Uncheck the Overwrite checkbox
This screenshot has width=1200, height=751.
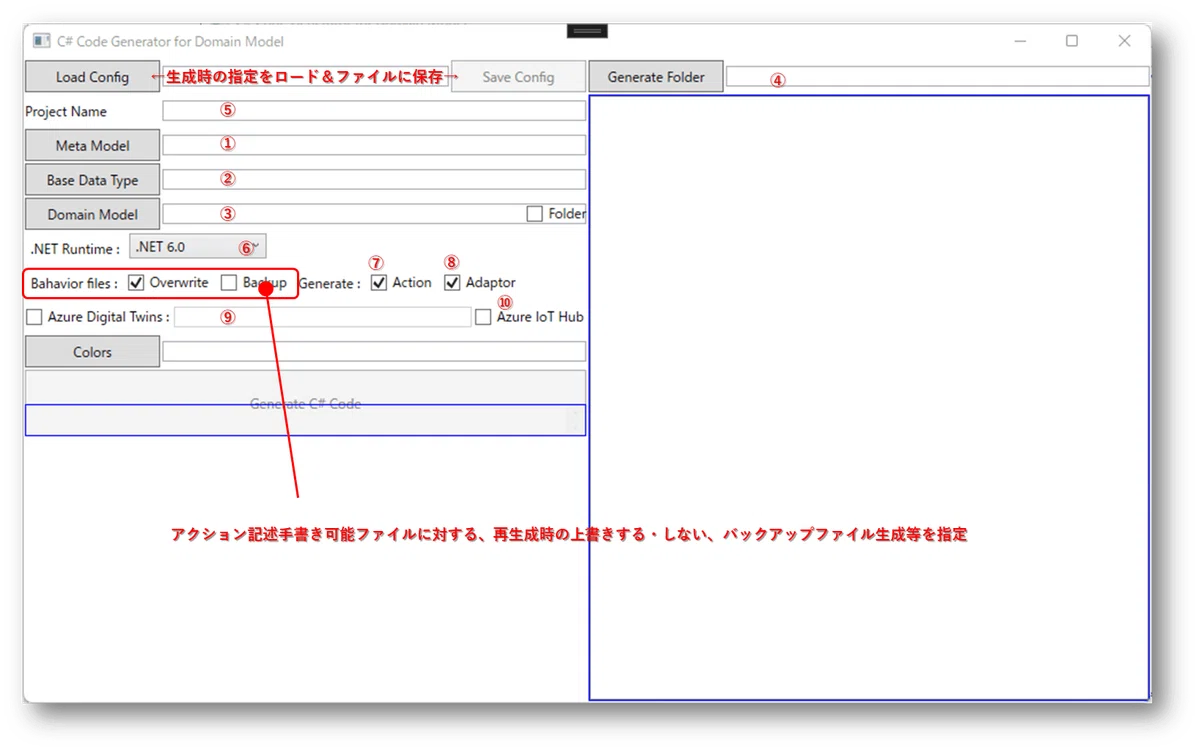pos(137,283)
